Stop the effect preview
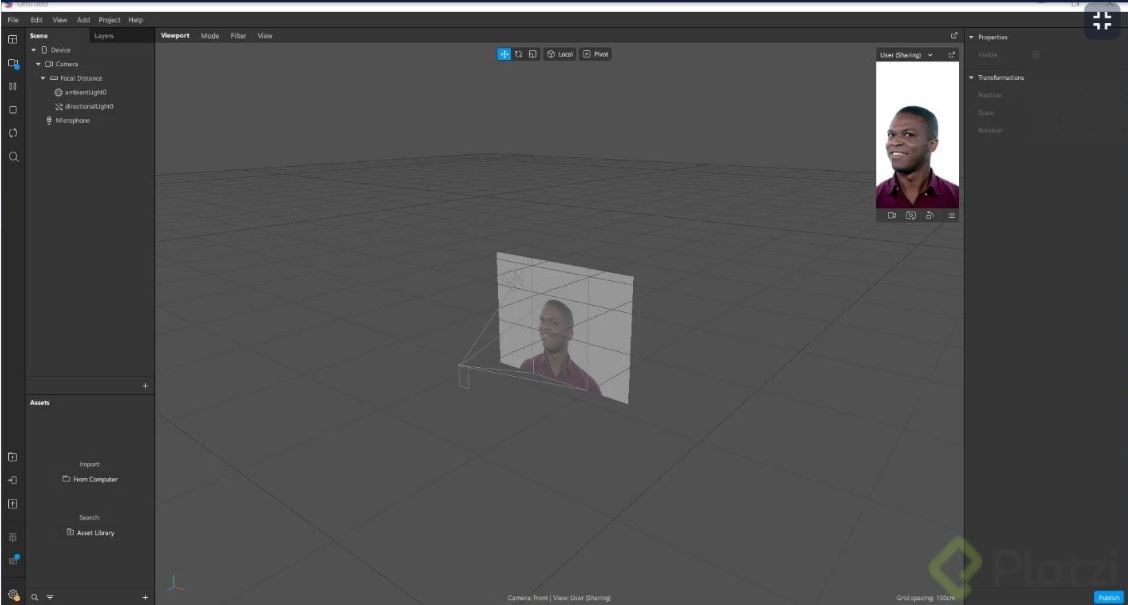The height and width of the screenshot is (605, 1128). click(x=12, y=110)
